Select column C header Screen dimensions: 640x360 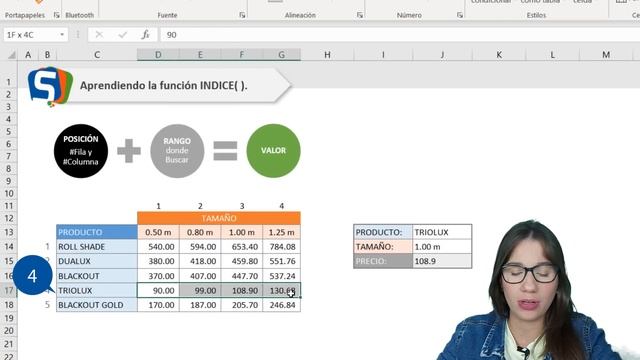pyautogui.click(x=97, y=55)
